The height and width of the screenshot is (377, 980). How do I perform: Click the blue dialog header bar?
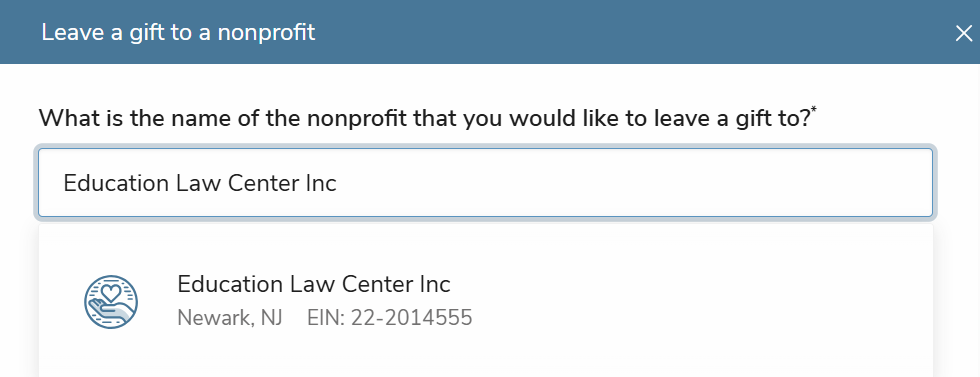(490, 32)
